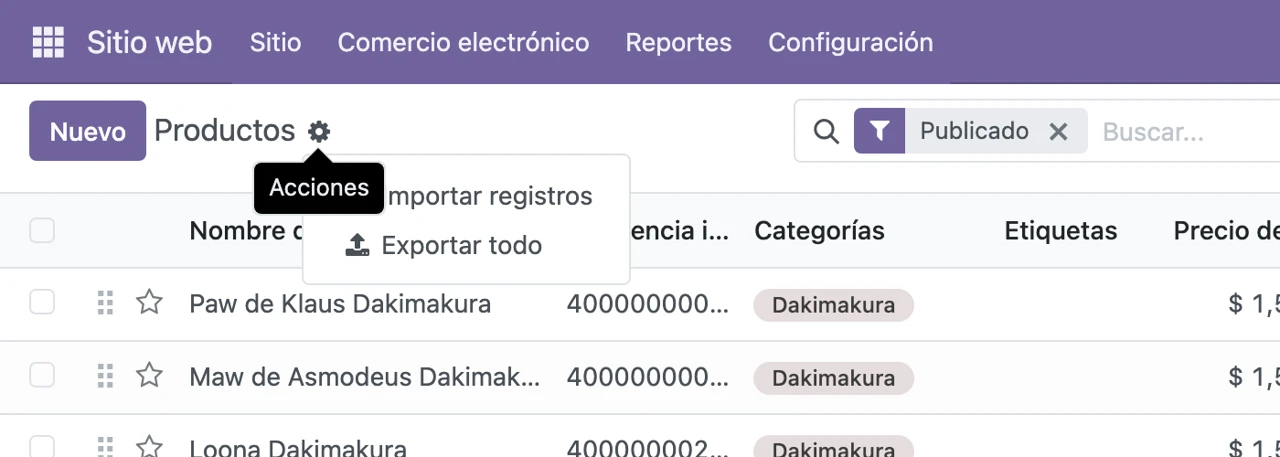Open the Comercio electrónico menu

463,43
